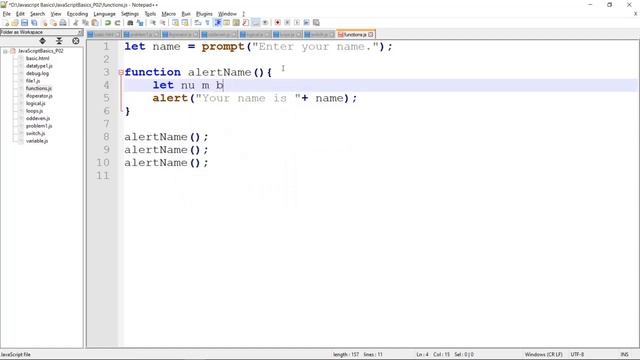The image size is (640, 360).
Task: Undo the last edit with toolbar icon
Action: [108, 23]
